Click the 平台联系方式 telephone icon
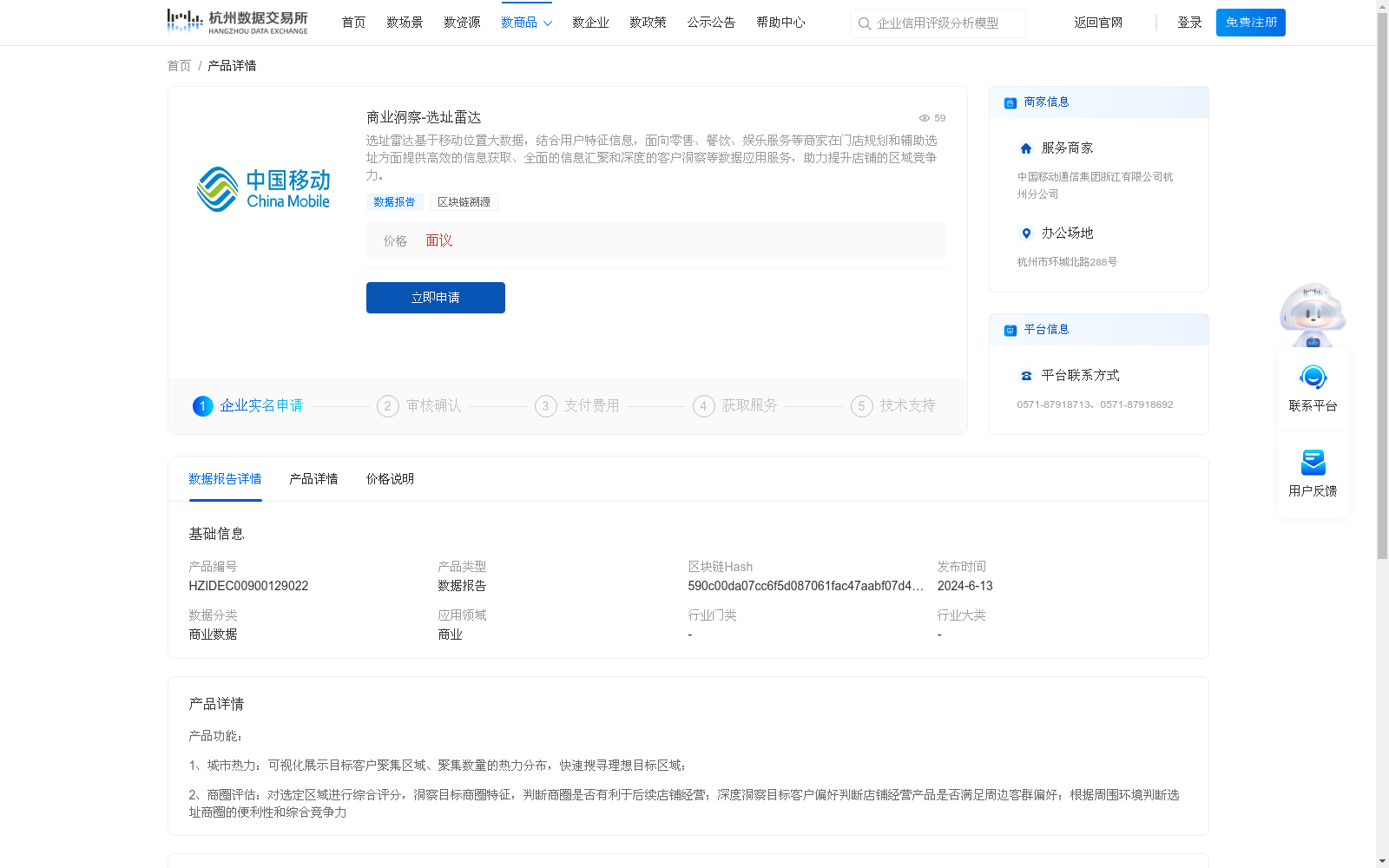This screenshot has height=868, width=1389. (1026, 376)
